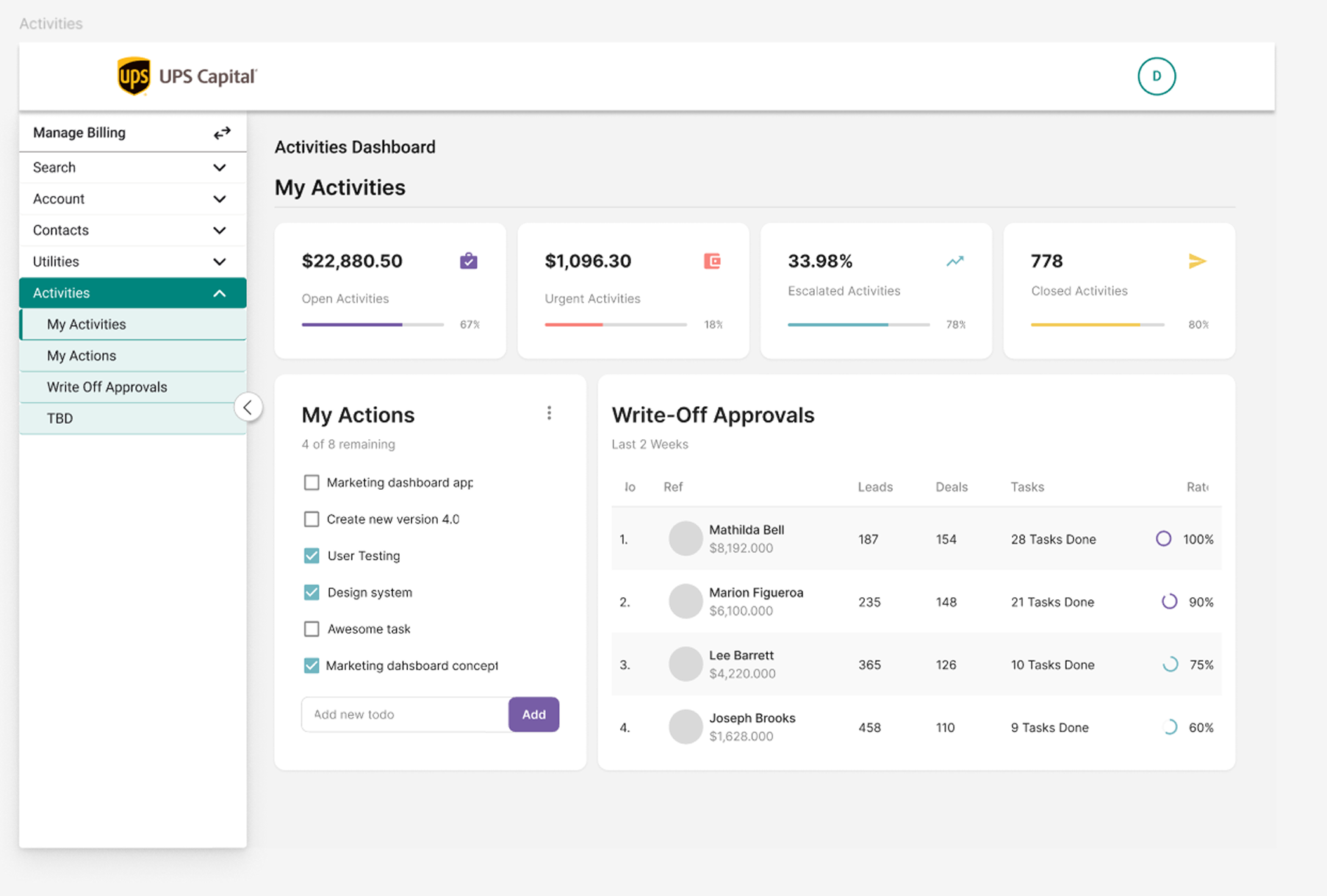
Task: Check the Marketing dashboard app task
Action: [312, 483]
